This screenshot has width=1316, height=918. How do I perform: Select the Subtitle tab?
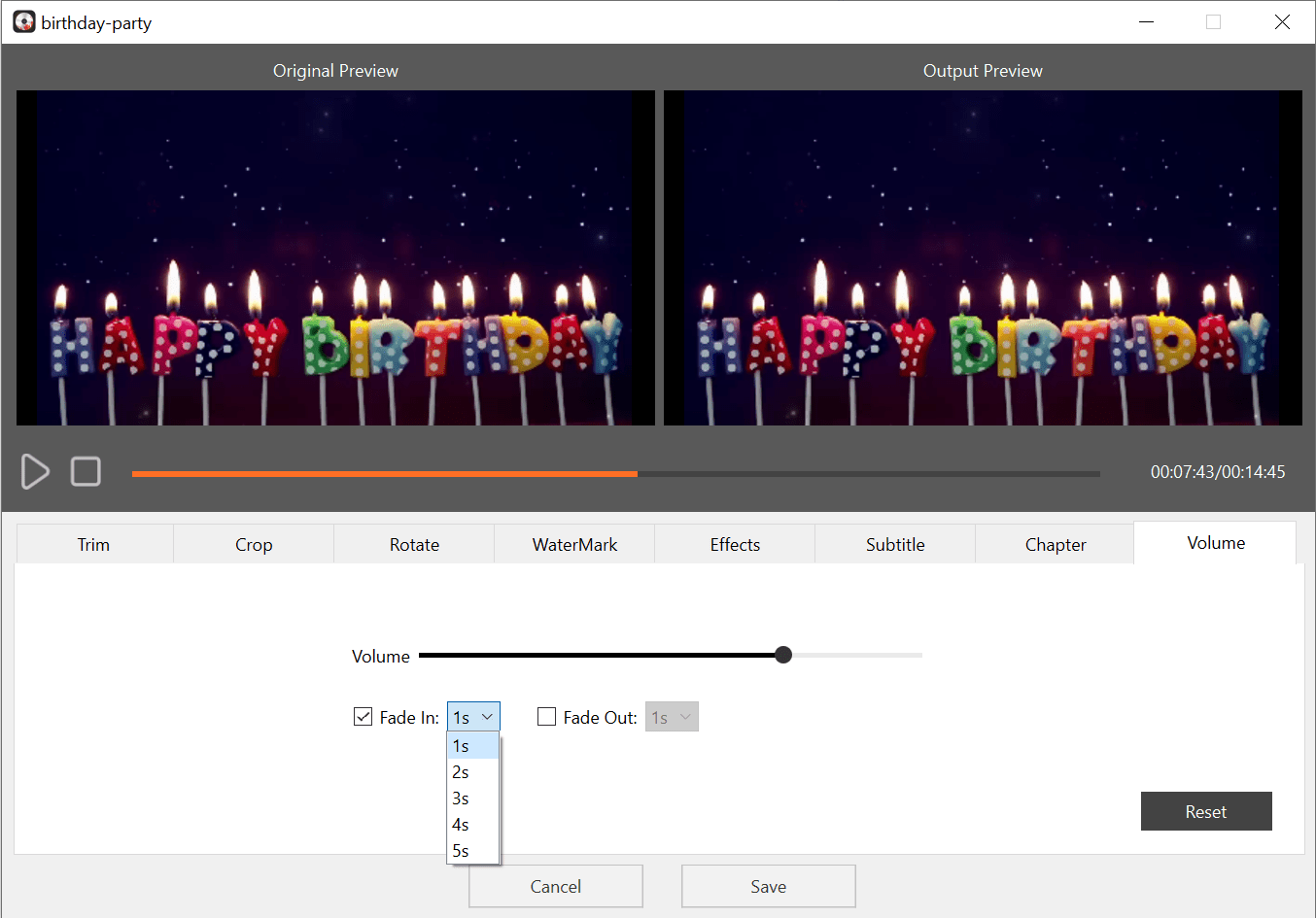(894, 544)
